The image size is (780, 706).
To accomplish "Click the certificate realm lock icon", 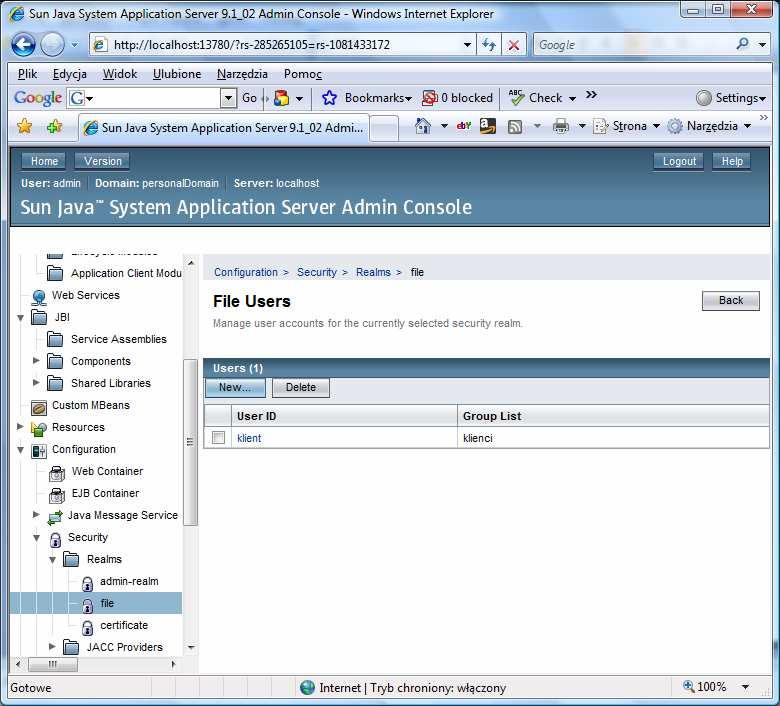I will pyautogui.click(x=87, y=627).
